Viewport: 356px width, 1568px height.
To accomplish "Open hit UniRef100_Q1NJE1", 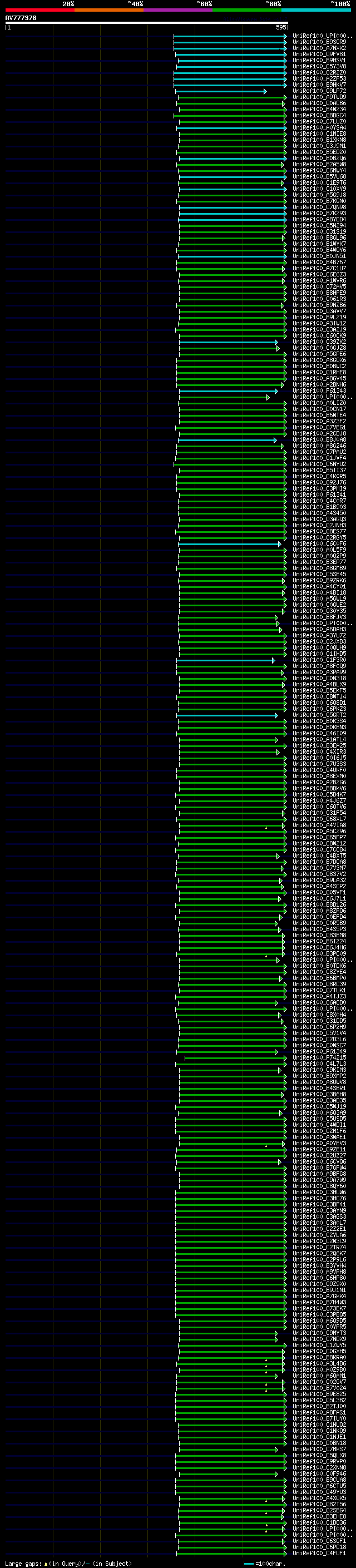I will pos(319,1437).
